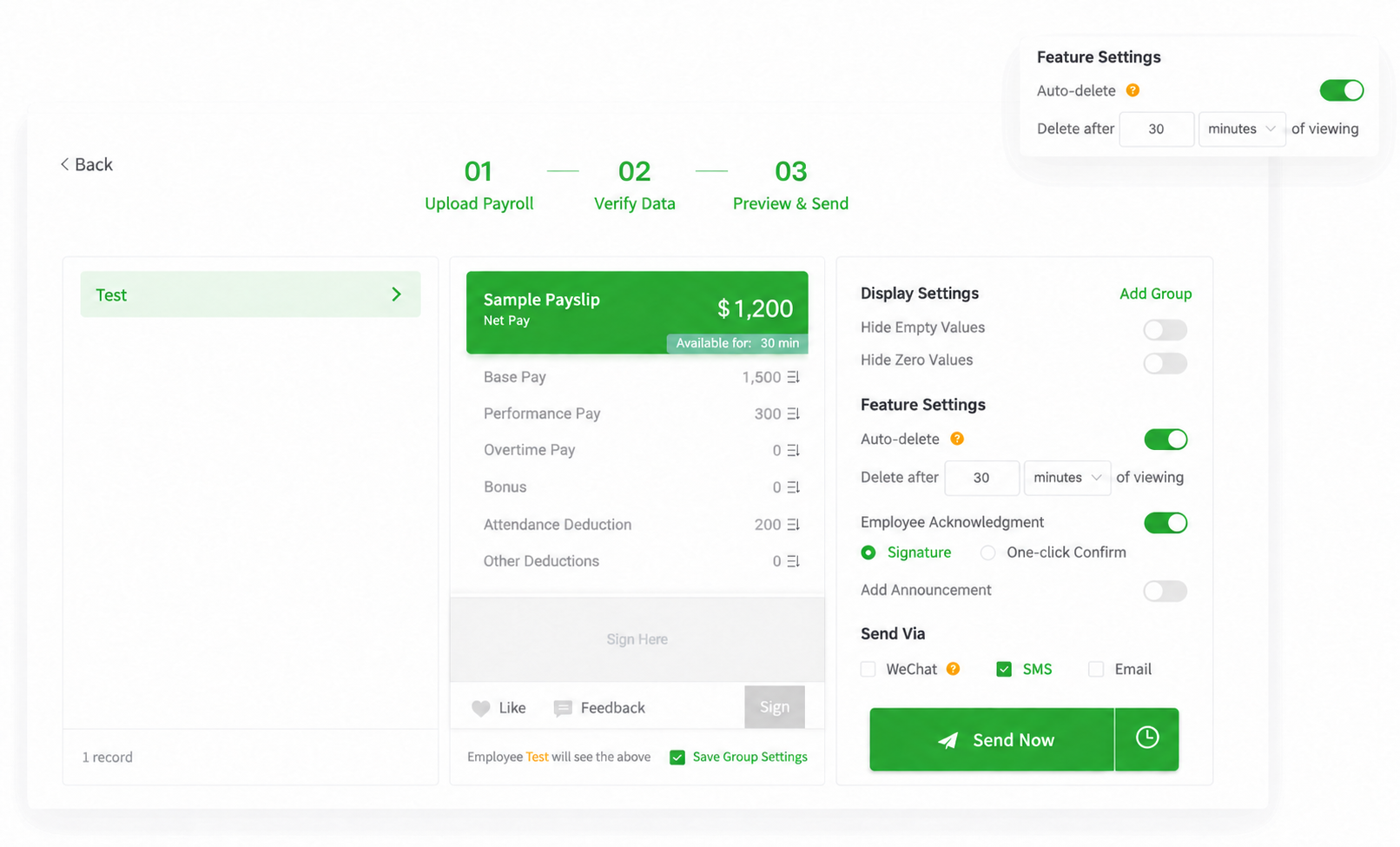
Task: Click the reorder icon beside Attendance Deduction
Action: tap(793, 525)
